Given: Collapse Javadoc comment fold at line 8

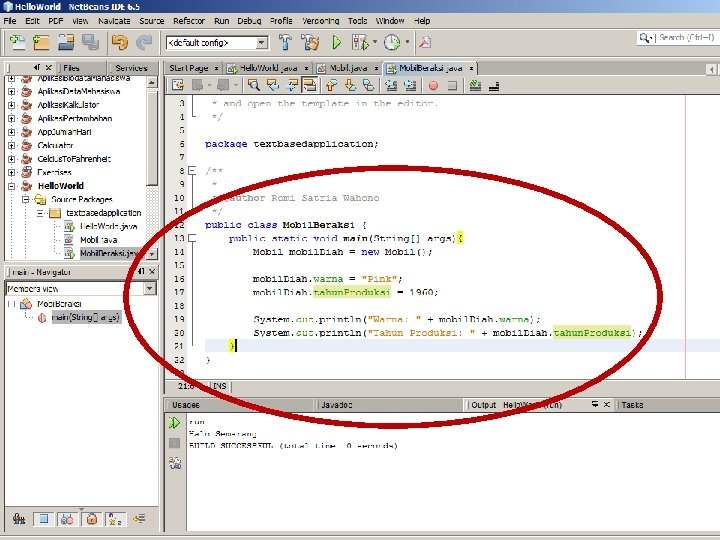Looking at the screenshot, I should [x=192, y=171].
